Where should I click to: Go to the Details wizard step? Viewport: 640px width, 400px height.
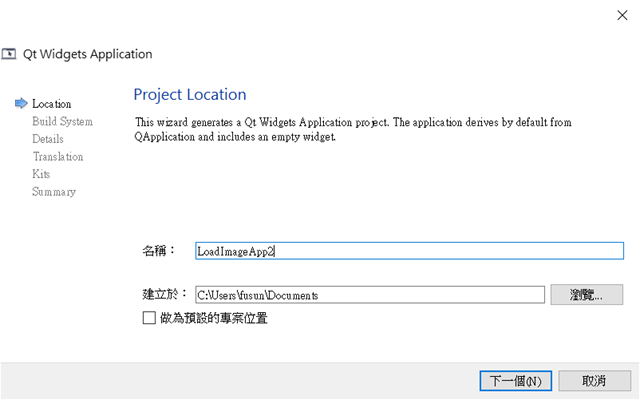click(x=48, y=139)
